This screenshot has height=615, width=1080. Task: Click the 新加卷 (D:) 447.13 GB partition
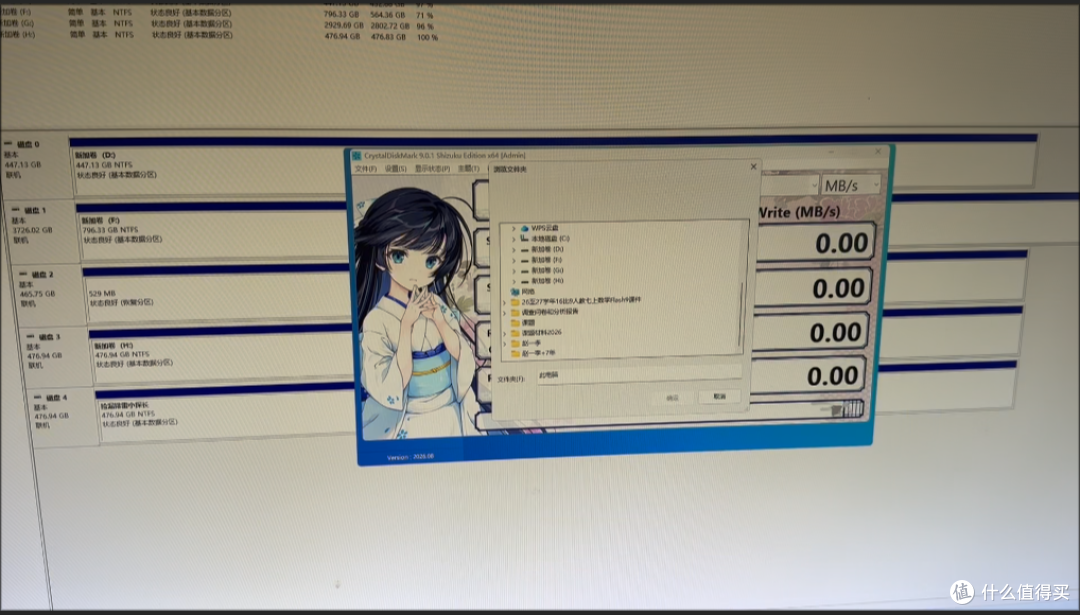[x=209, y=166]
